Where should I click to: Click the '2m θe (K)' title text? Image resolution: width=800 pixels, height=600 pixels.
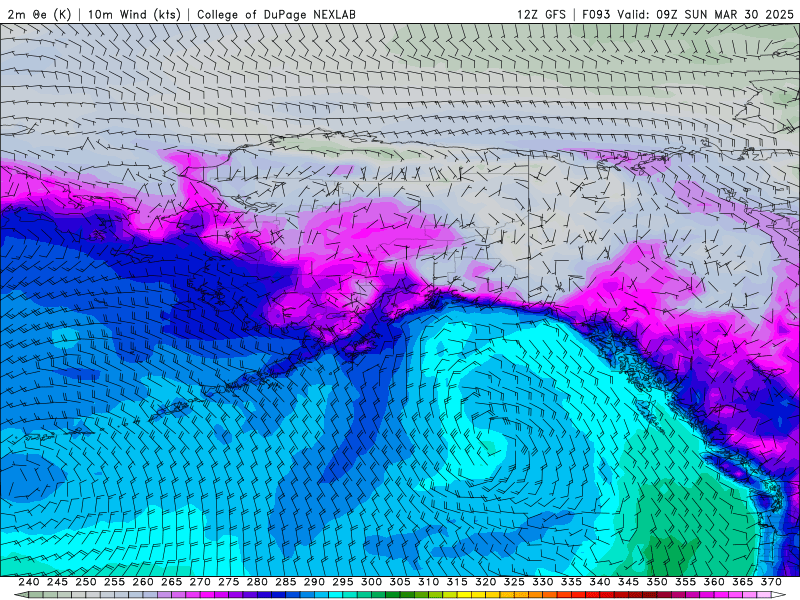(39, 14)
